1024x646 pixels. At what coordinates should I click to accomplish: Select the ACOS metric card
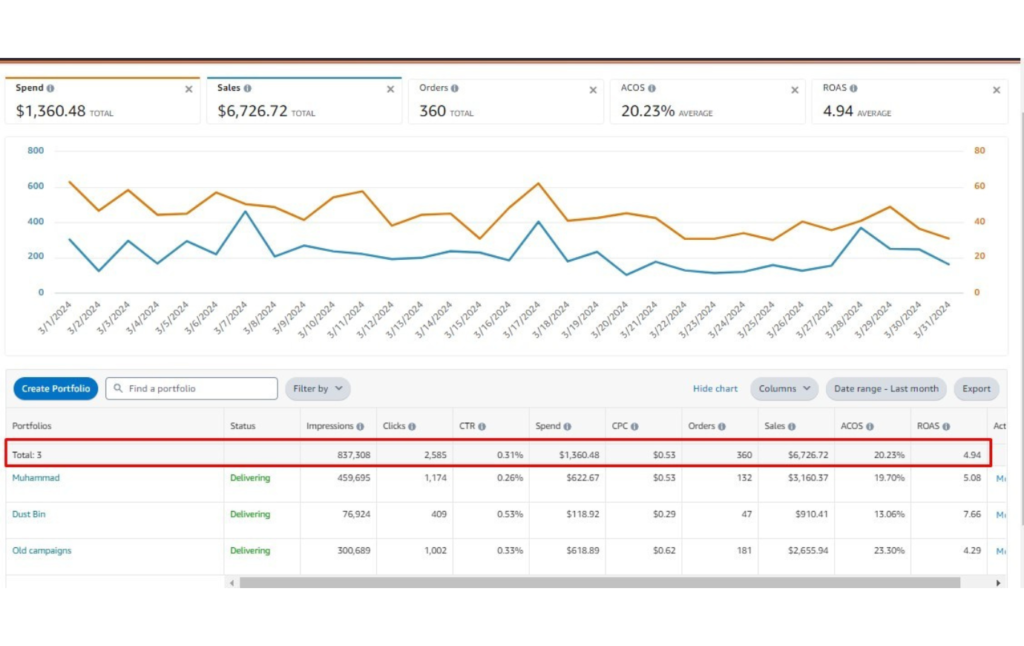coord(708,101)
